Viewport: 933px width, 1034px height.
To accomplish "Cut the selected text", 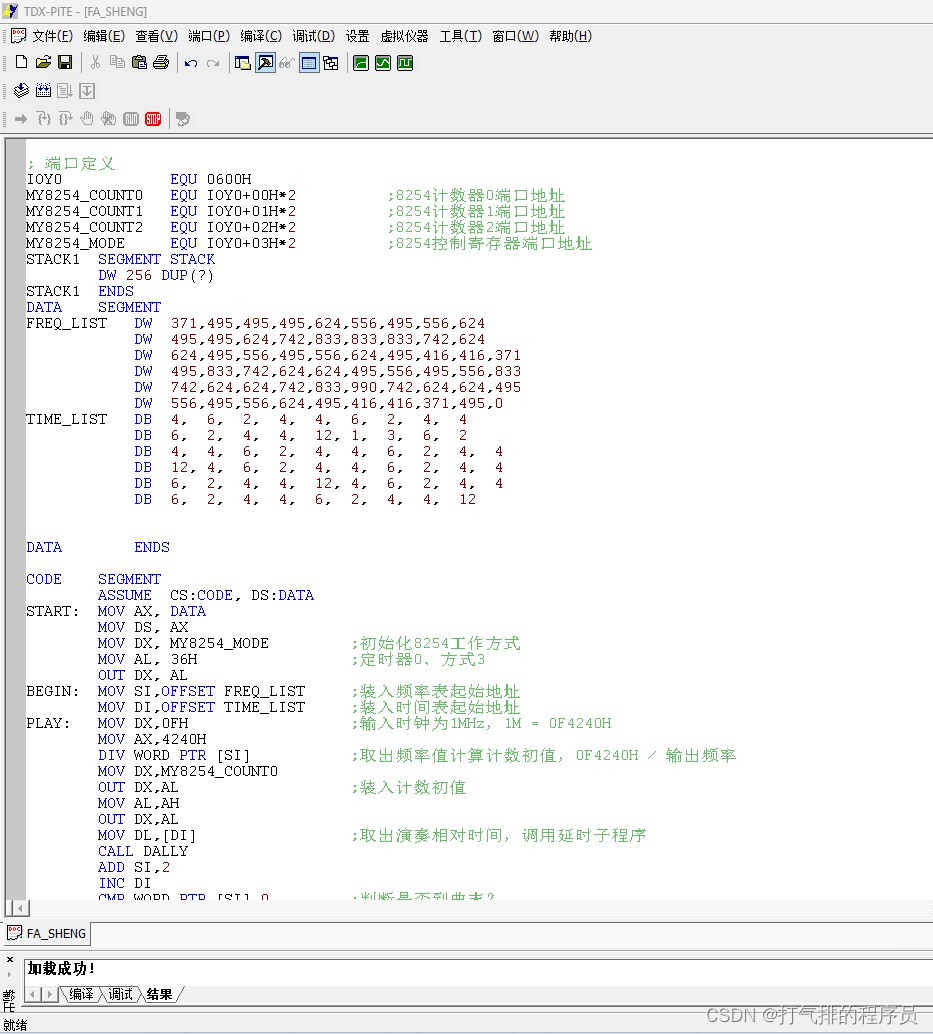I will (94, 62).
